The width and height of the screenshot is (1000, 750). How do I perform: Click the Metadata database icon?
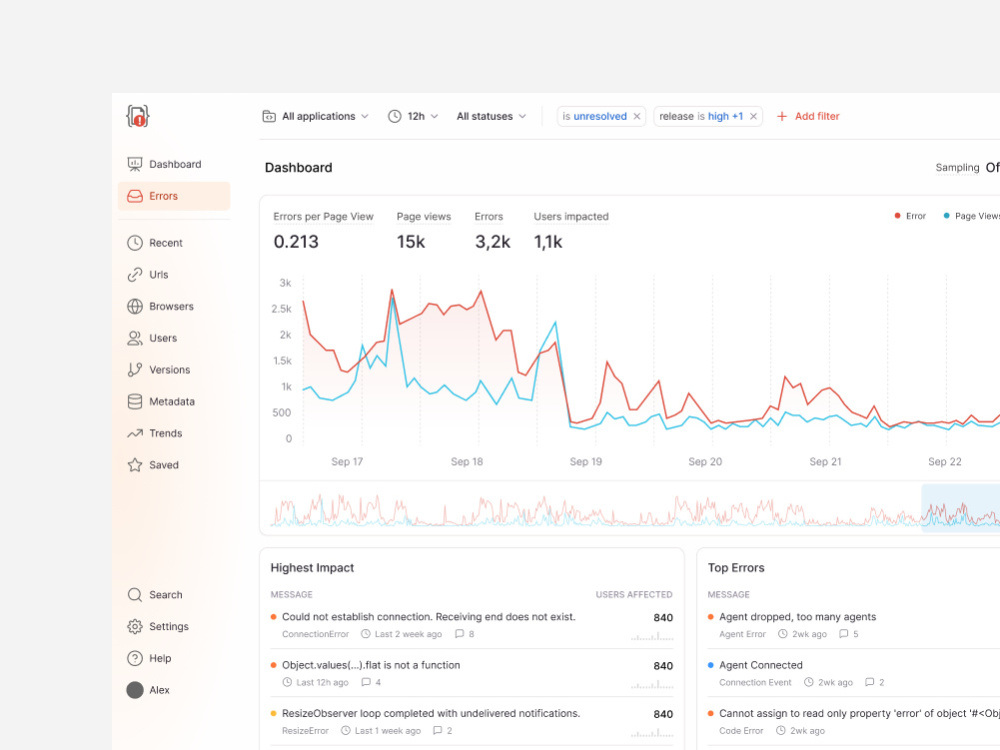tap(135, 402)
